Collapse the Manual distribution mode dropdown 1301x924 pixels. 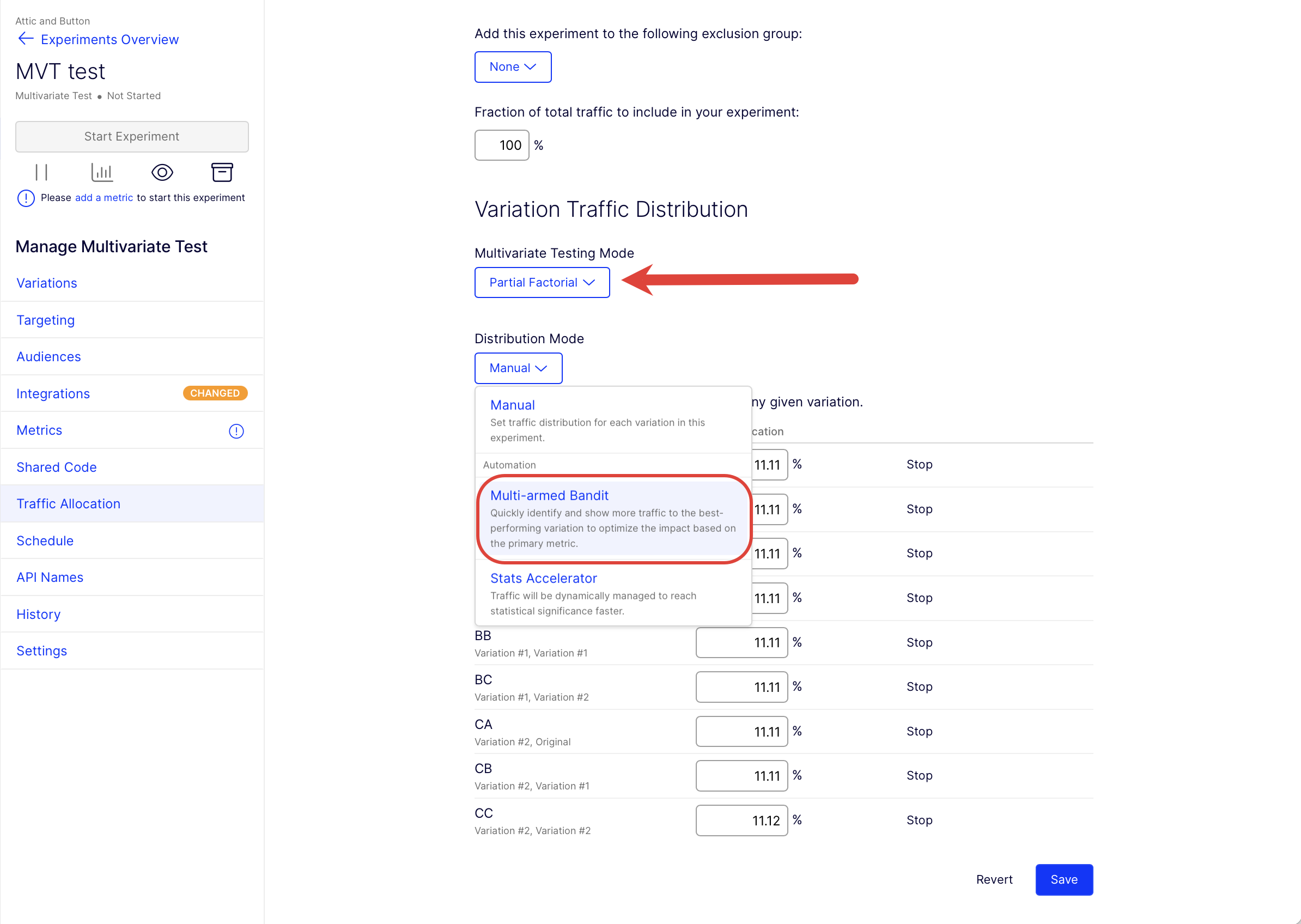click(x=518, y=368)
